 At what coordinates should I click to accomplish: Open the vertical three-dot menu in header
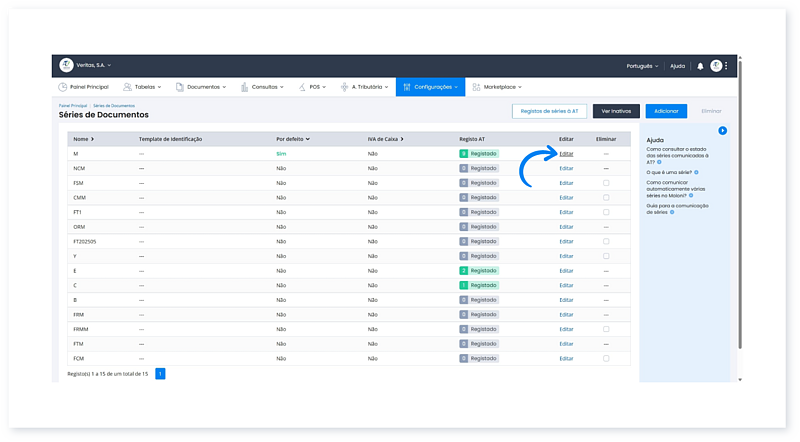727,66
